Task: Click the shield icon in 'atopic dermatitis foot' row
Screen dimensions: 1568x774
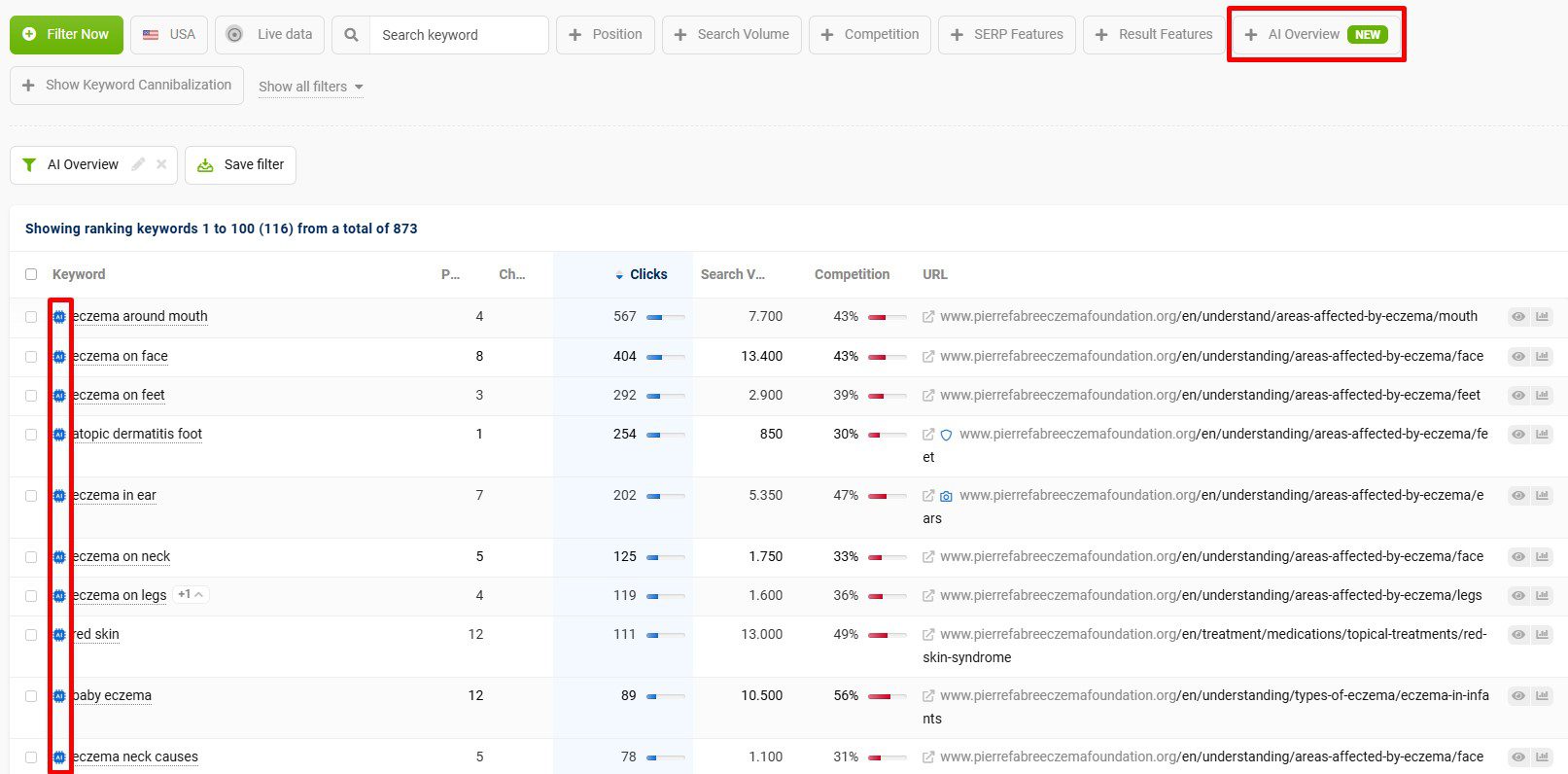Action: click(x=946, y=435)
